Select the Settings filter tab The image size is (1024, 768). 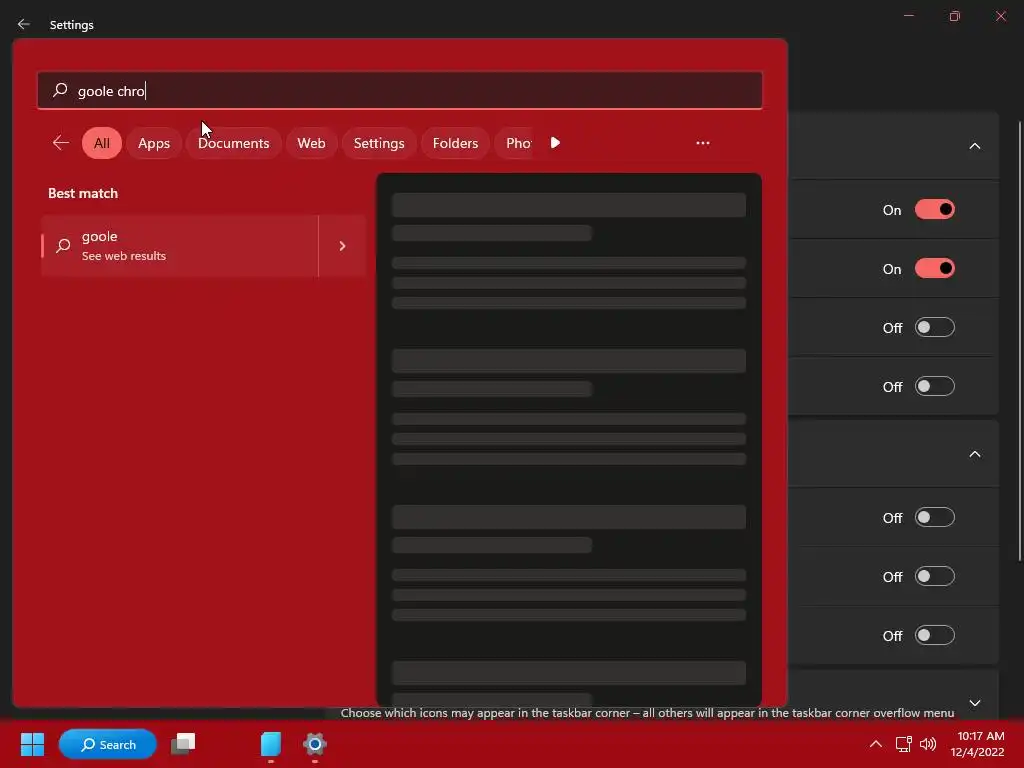(x=379, y=143)
